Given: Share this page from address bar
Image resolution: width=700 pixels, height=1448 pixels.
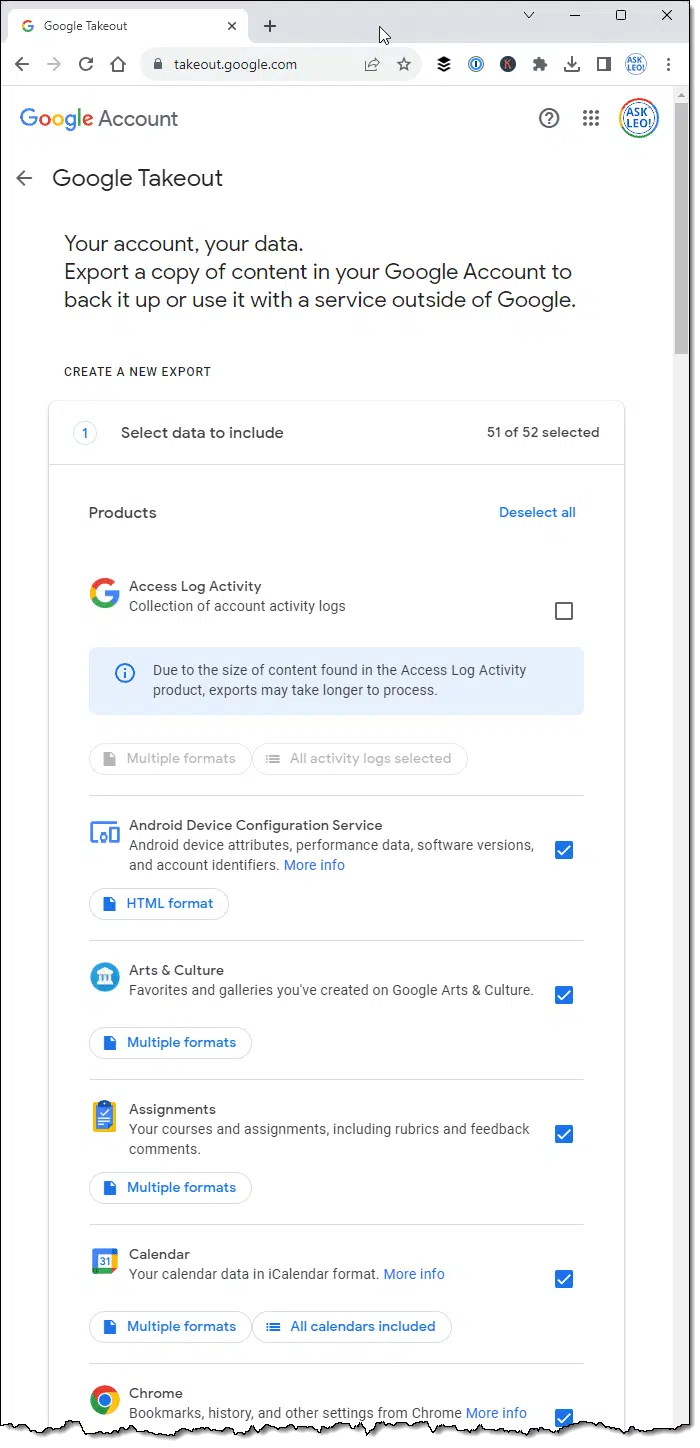Looking at the screenshot, I should [x=372, y=64].
